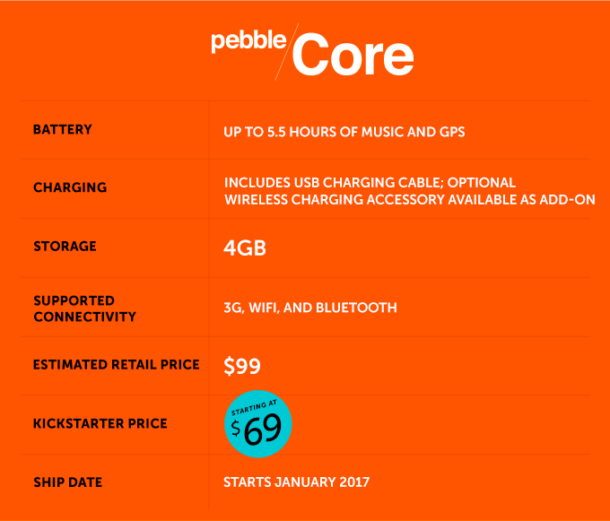The height and width of the screenshot is (521, 610).
Task: Click the blue $69 price badge
Action: tap(257, 424)
